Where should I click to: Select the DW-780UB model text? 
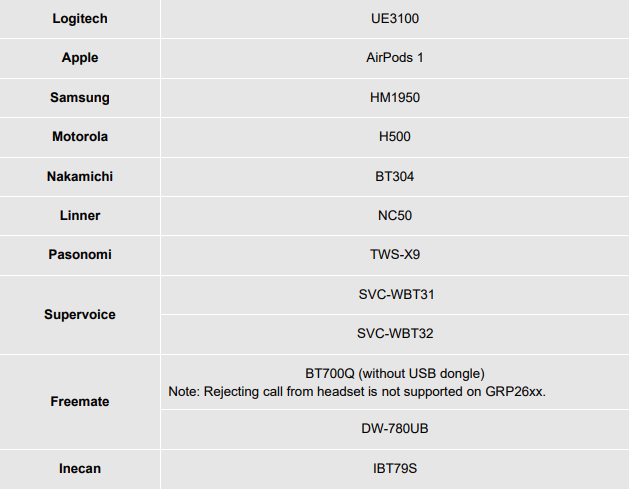[x=395, y=428]
